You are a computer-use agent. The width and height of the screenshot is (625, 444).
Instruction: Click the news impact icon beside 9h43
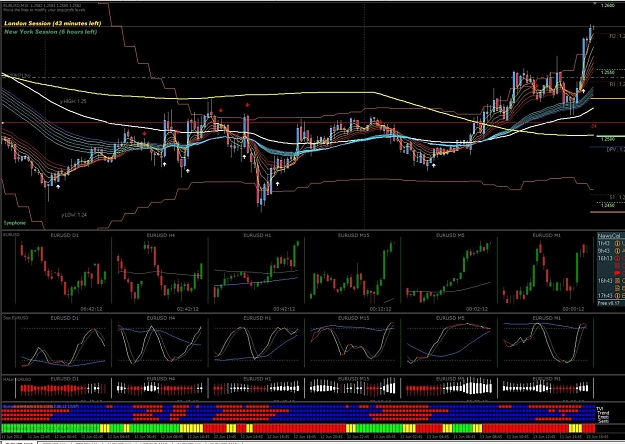click(x=618, y=251)
